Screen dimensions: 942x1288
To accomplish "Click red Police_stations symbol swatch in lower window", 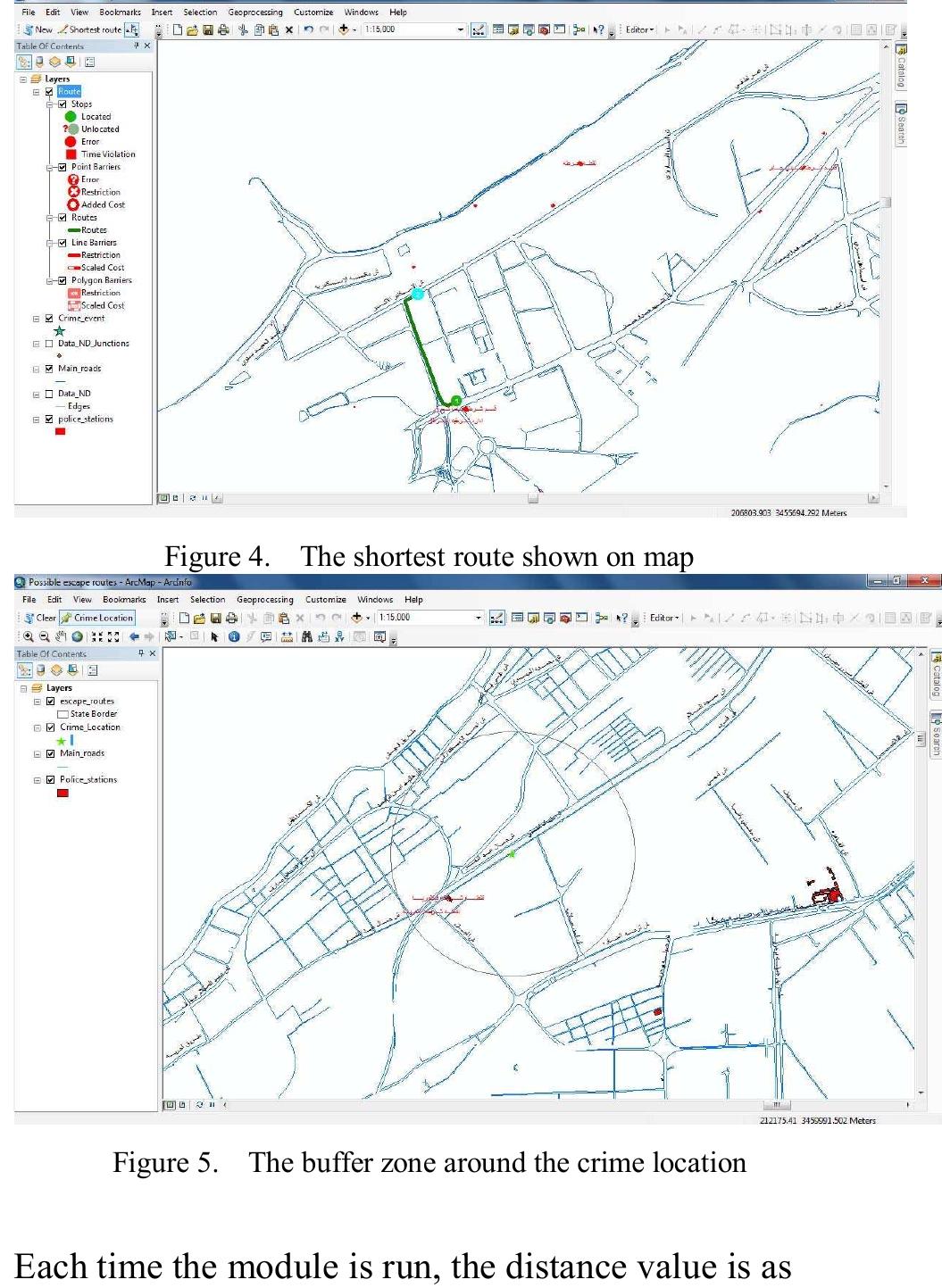I will coord(63,793).
